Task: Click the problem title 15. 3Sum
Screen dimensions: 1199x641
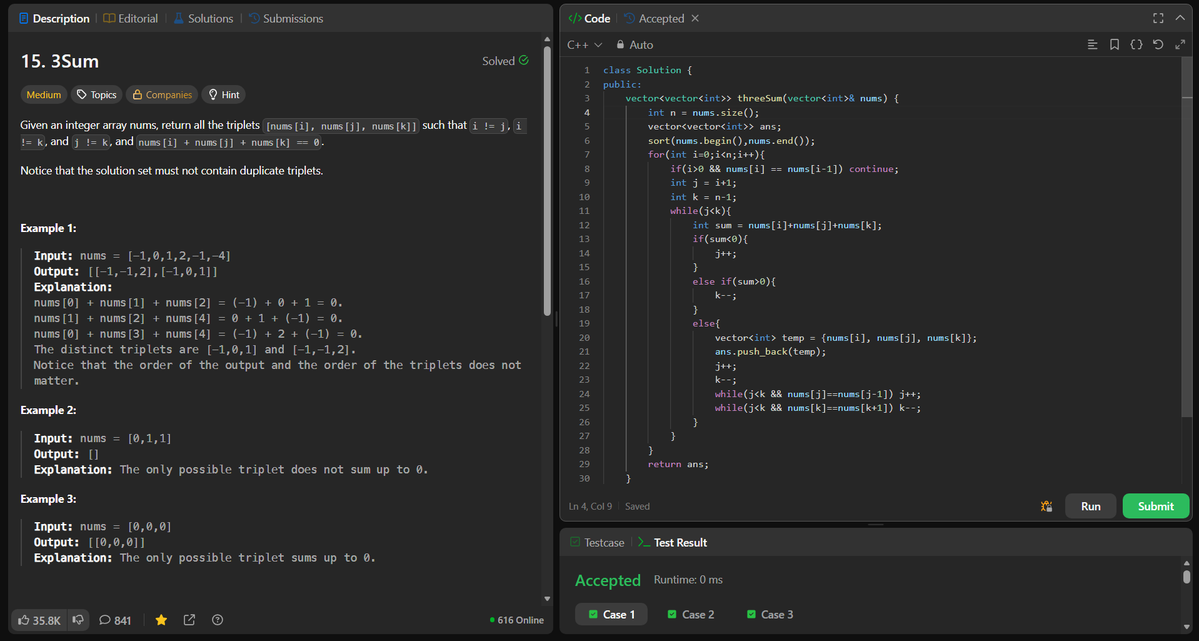Action: 60,61
